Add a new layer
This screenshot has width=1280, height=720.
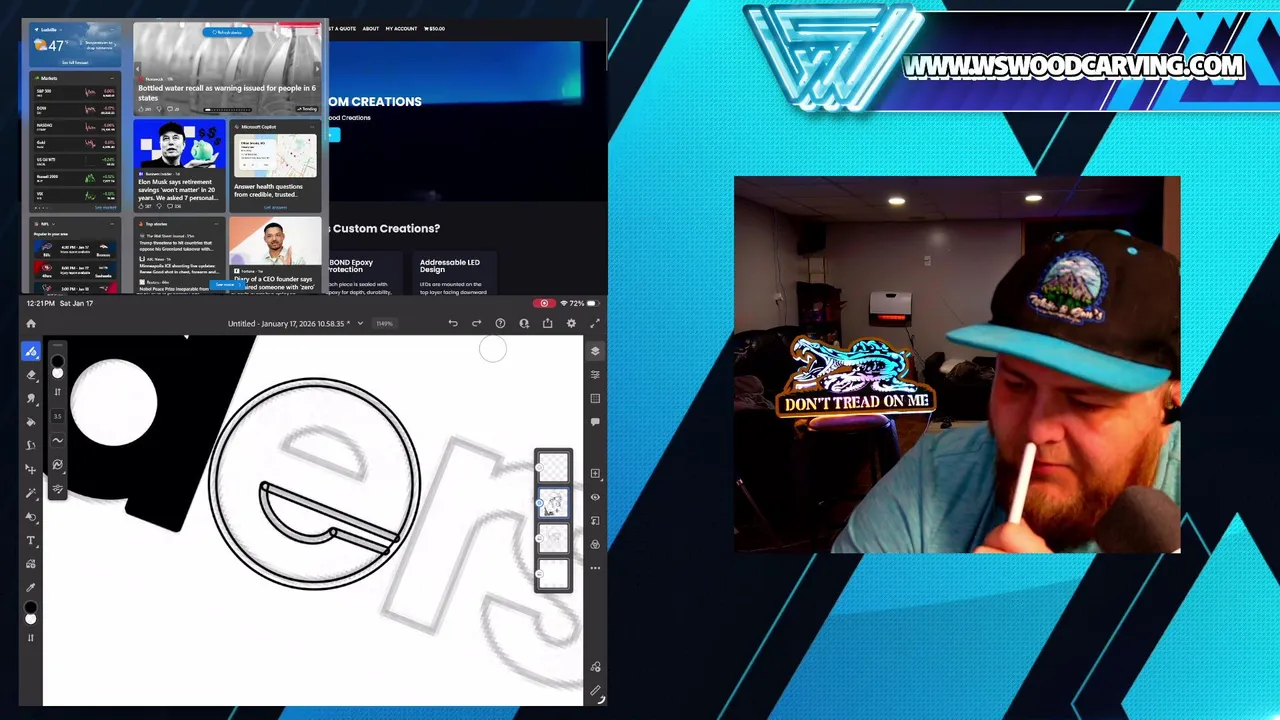pos(595,473)
